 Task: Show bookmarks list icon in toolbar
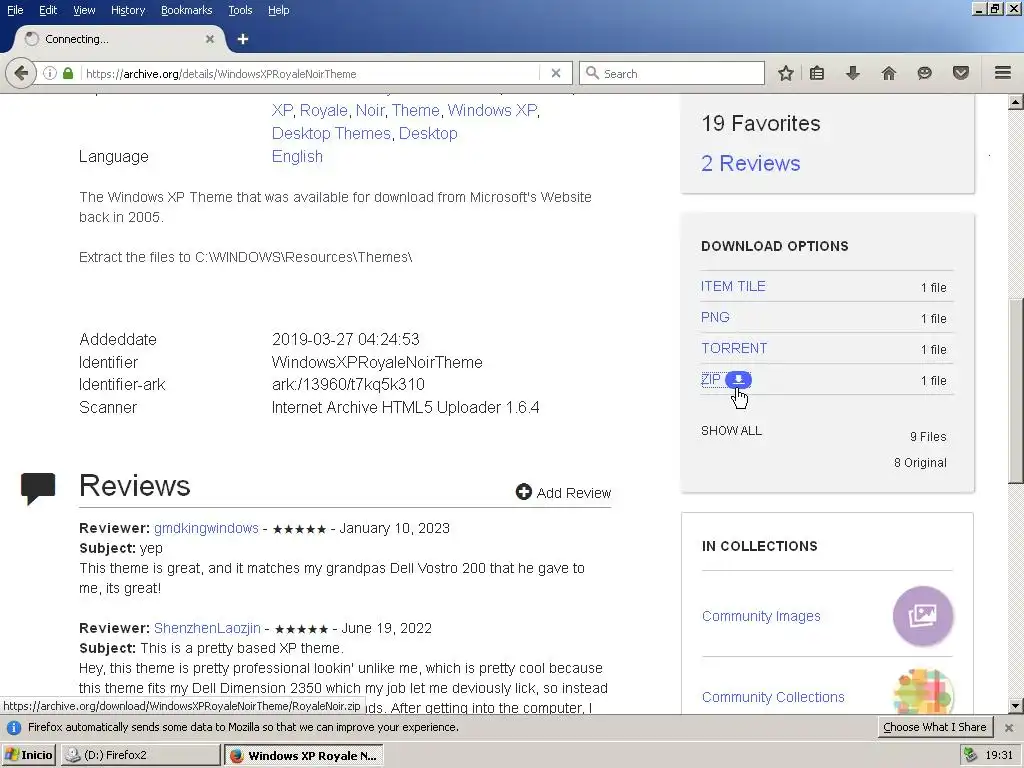pyautogui.click(x=817, y=73)
